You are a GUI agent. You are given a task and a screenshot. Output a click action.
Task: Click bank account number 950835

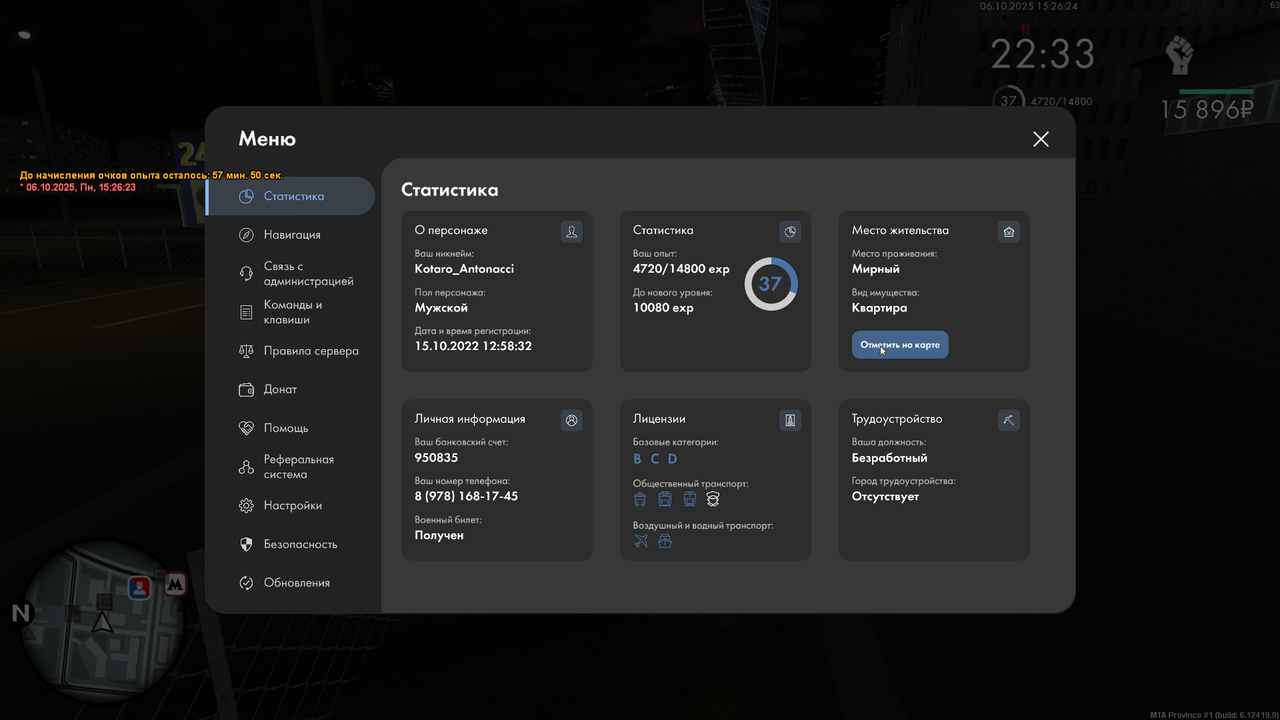(x=436, y=458)
